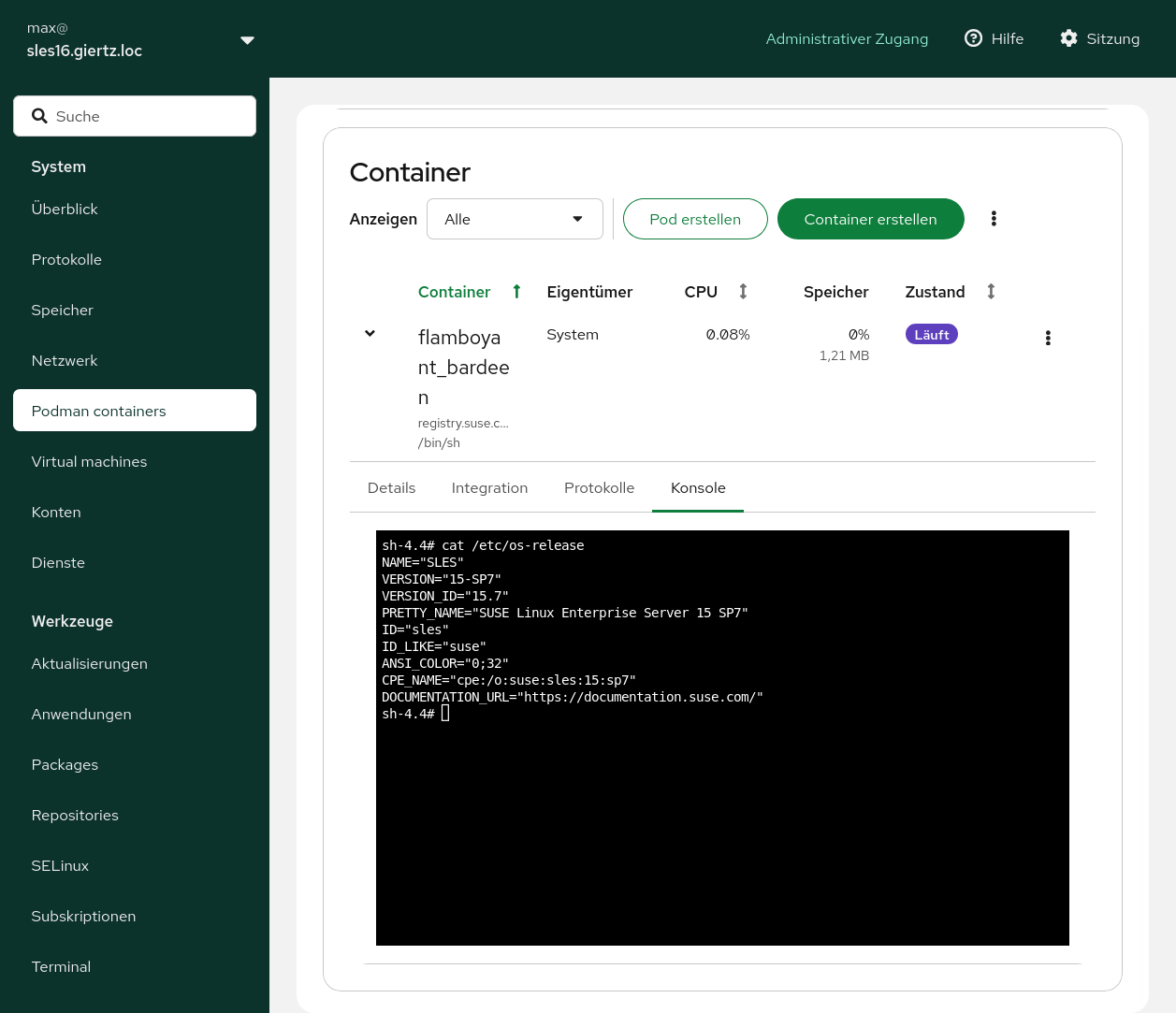Open the container Protokolle tab
The width and height of the screenshot is (1176, 1013).
click(x=599, y=487)
